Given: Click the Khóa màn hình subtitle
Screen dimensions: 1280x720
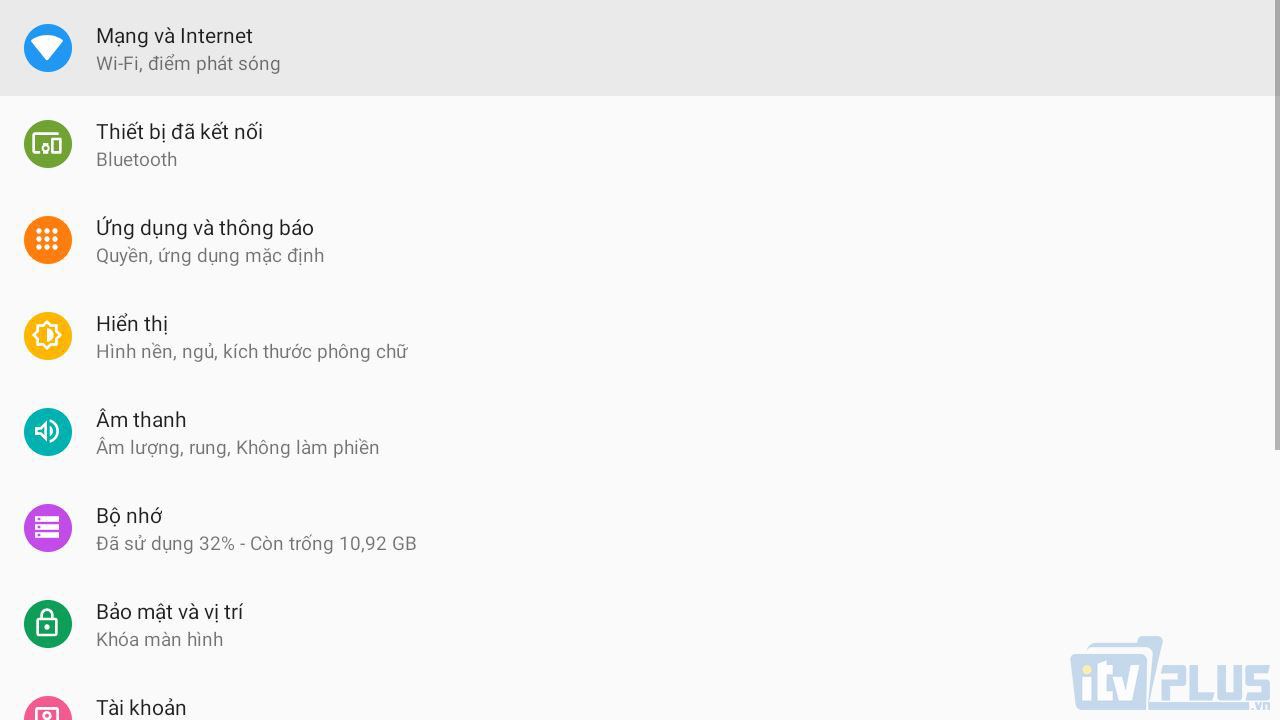Looking at the screenshot, I should [159, 640].
